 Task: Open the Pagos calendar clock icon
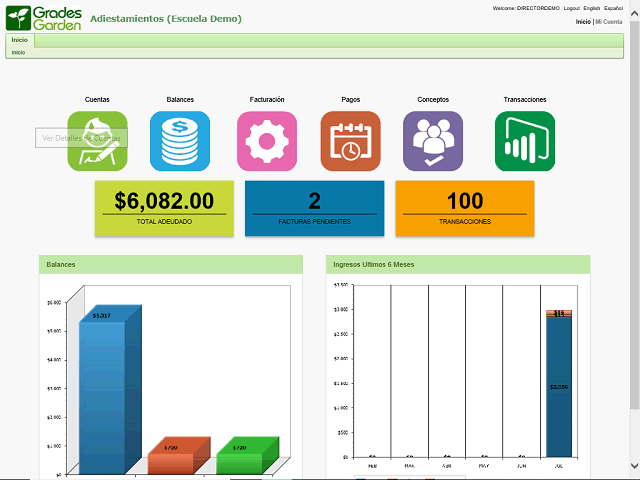point(351,141)
